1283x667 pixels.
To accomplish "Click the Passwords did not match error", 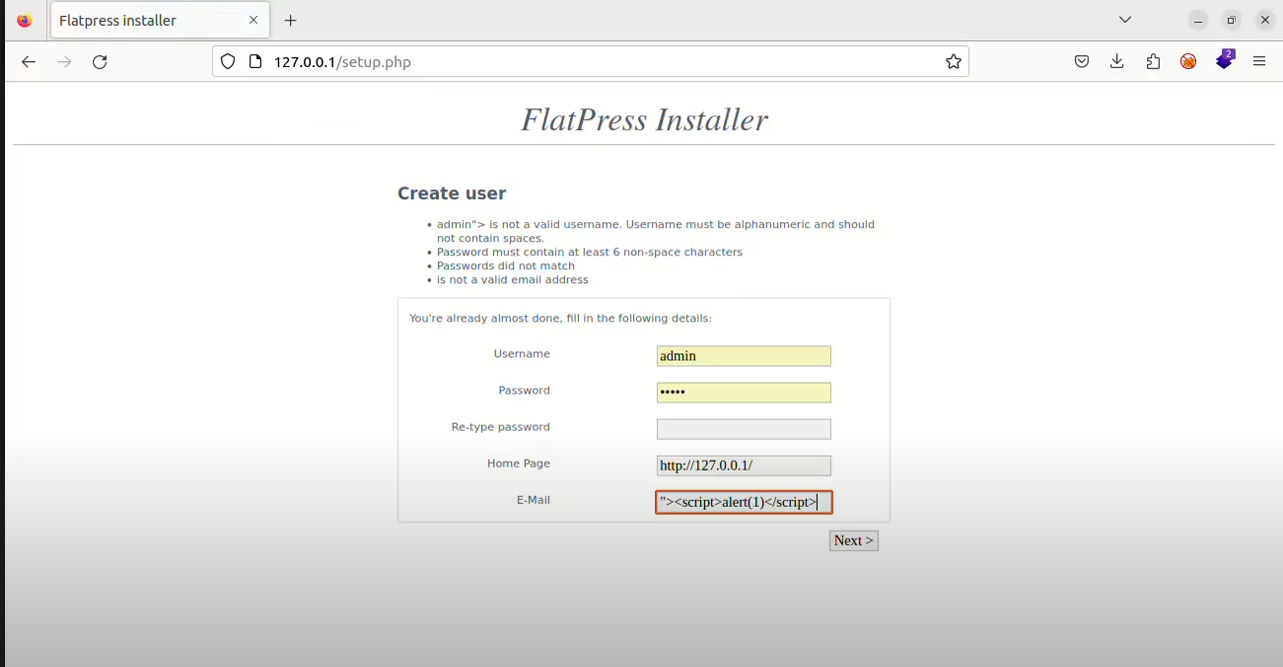I will click(505, 266).
